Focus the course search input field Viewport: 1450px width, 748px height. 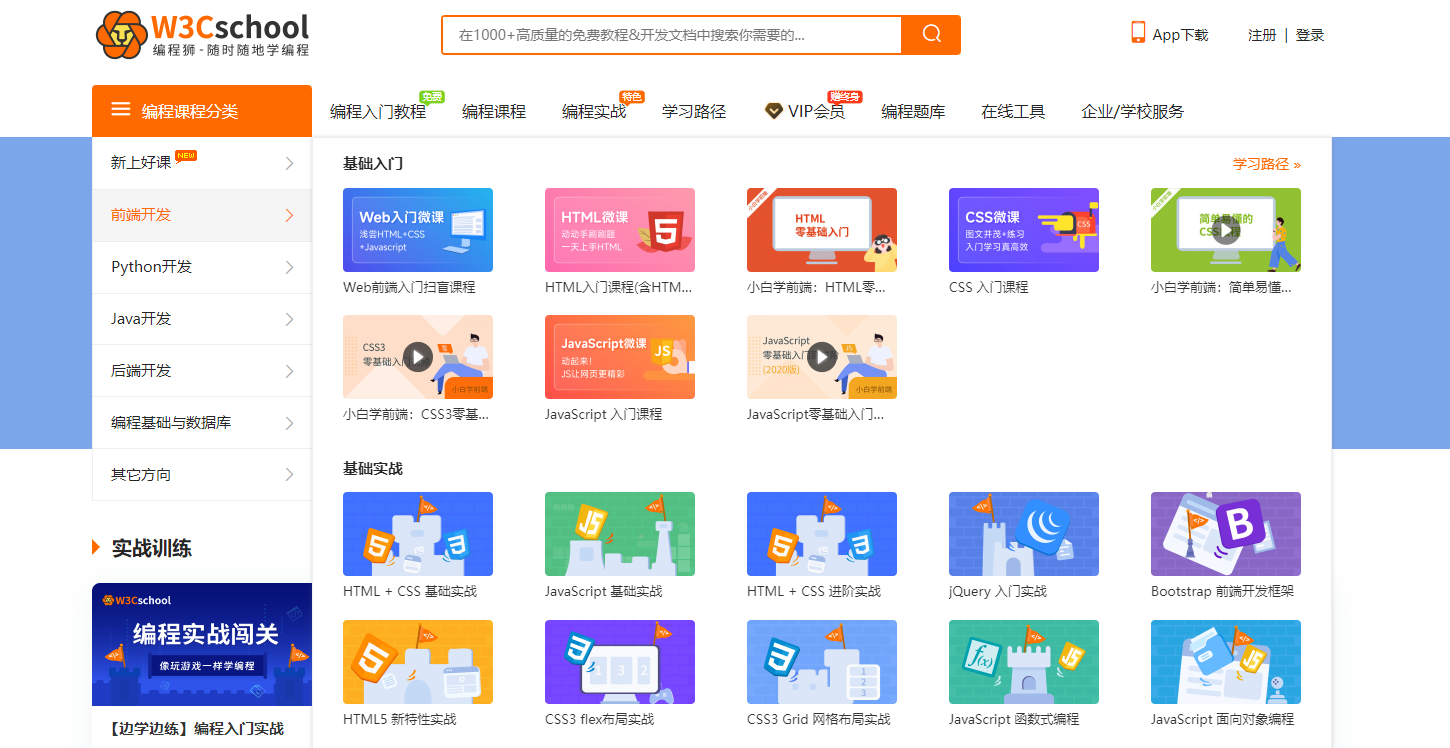pos(671,35)
